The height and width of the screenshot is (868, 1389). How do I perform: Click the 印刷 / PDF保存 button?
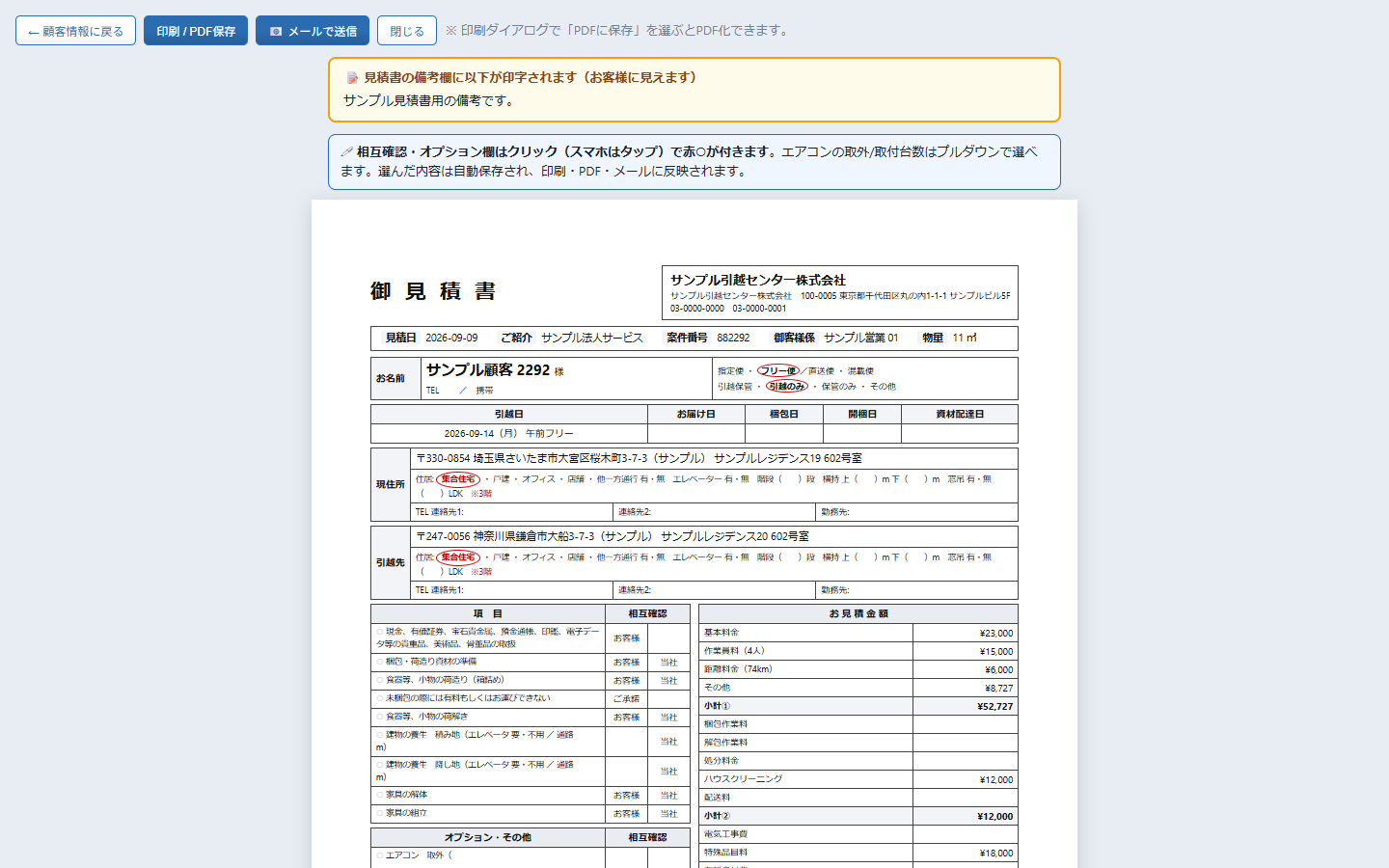click(196, 31)
